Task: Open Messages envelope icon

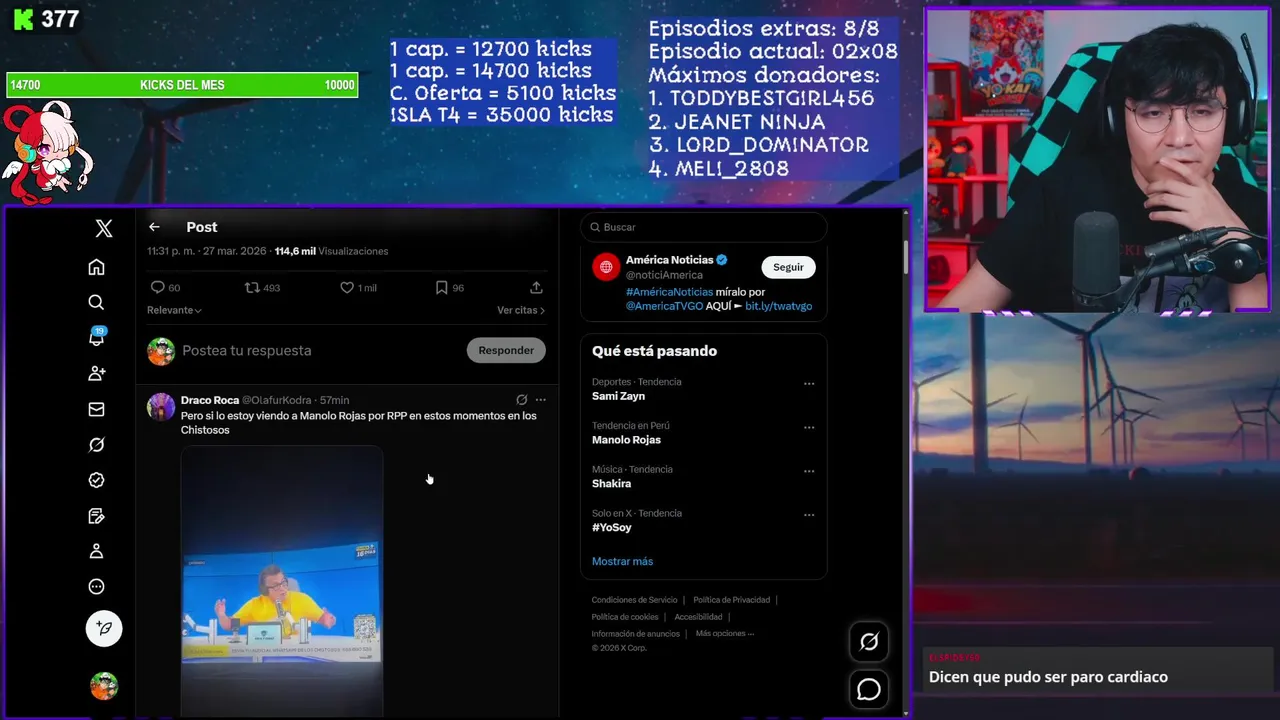Action: tap(96, 409)
